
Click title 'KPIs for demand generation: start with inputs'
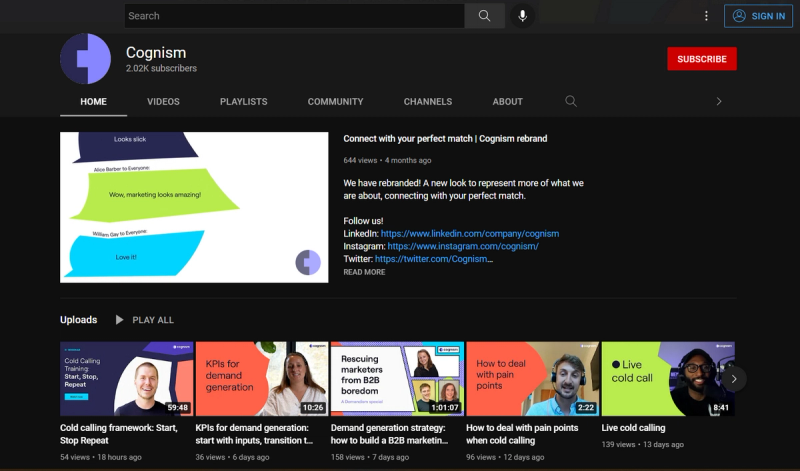pos(254,434)
